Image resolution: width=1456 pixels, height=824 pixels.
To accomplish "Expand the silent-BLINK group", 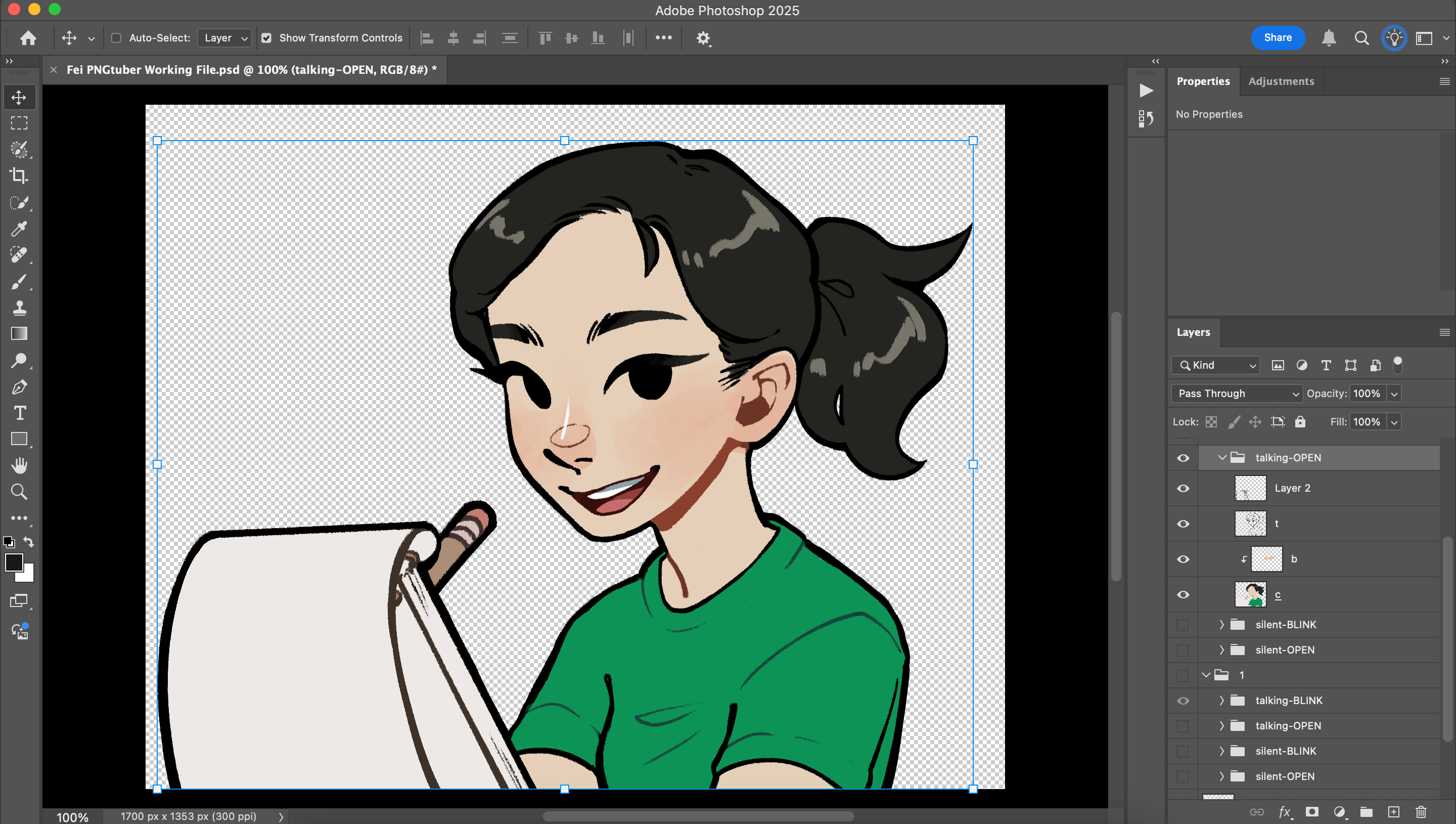I will click(x=1221, y=624).
